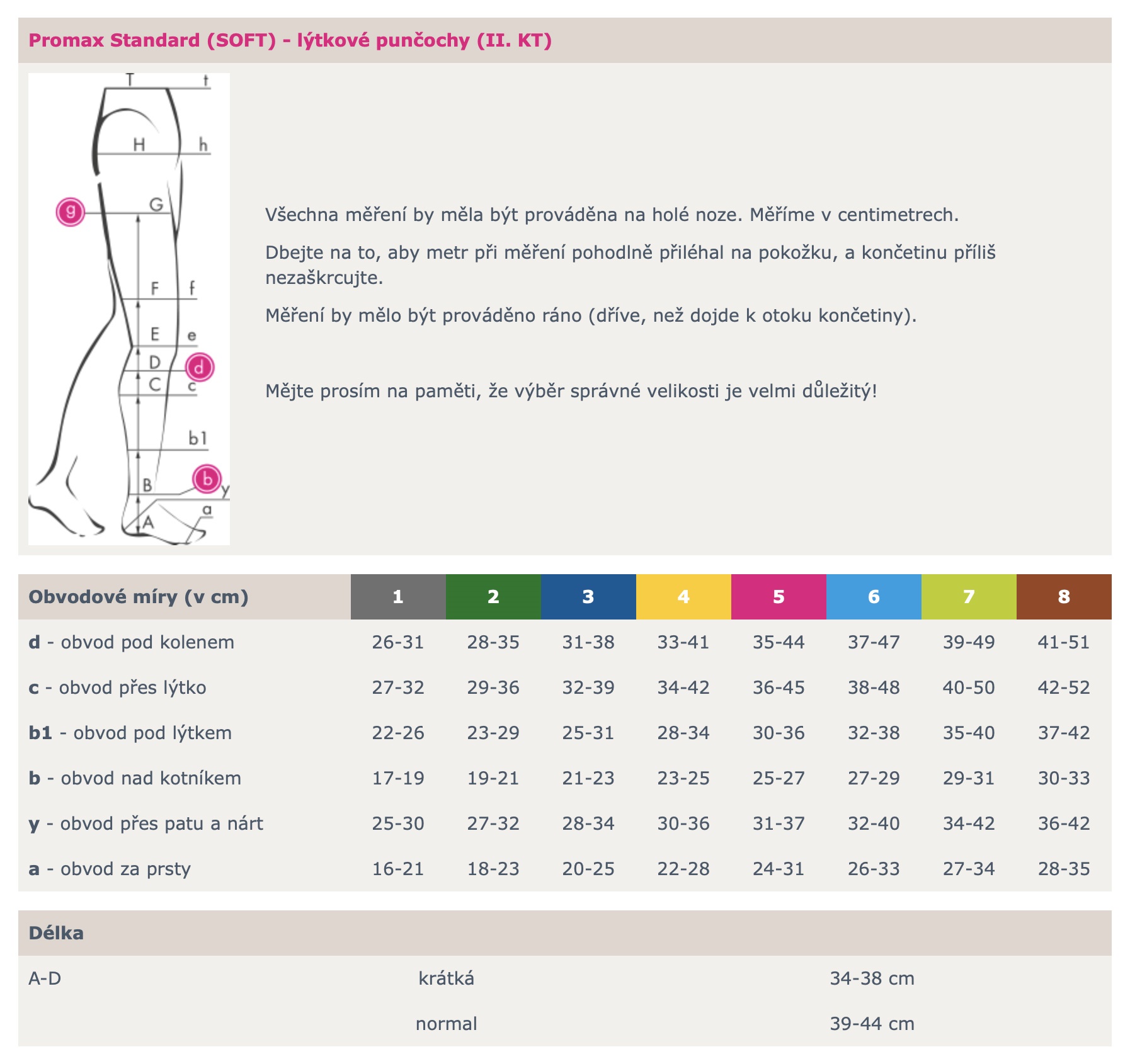The width and height of the screenshot is (1130, 1064).
Task: Click cell '22-28' in the a row
Action: tap(683, 869)
